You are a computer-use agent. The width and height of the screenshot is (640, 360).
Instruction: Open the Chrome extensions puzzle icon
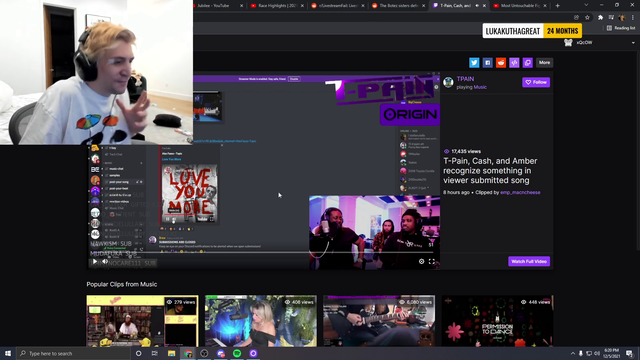600,18
